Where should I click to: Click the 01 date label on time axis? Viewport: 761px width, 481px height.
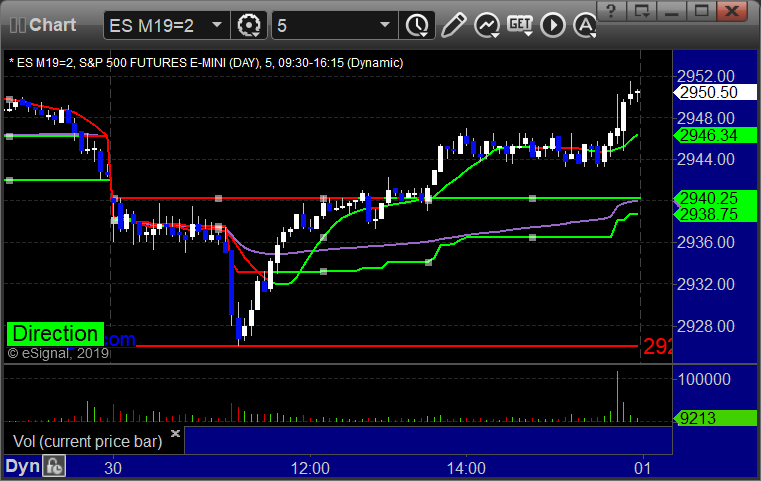[x=643, y=468]
